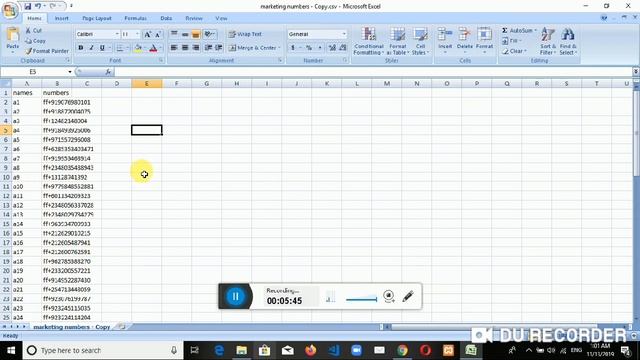Open Chrome from the taskbar
The image size is (640, 360).
[402, 350]
